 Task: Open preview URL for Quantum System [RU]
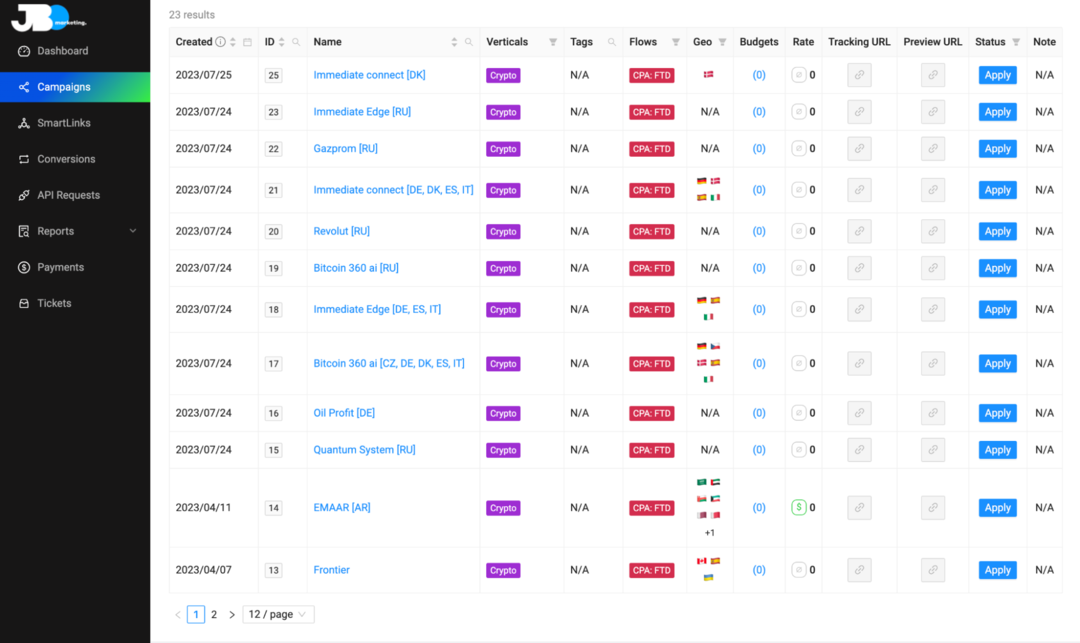[933, 450]
